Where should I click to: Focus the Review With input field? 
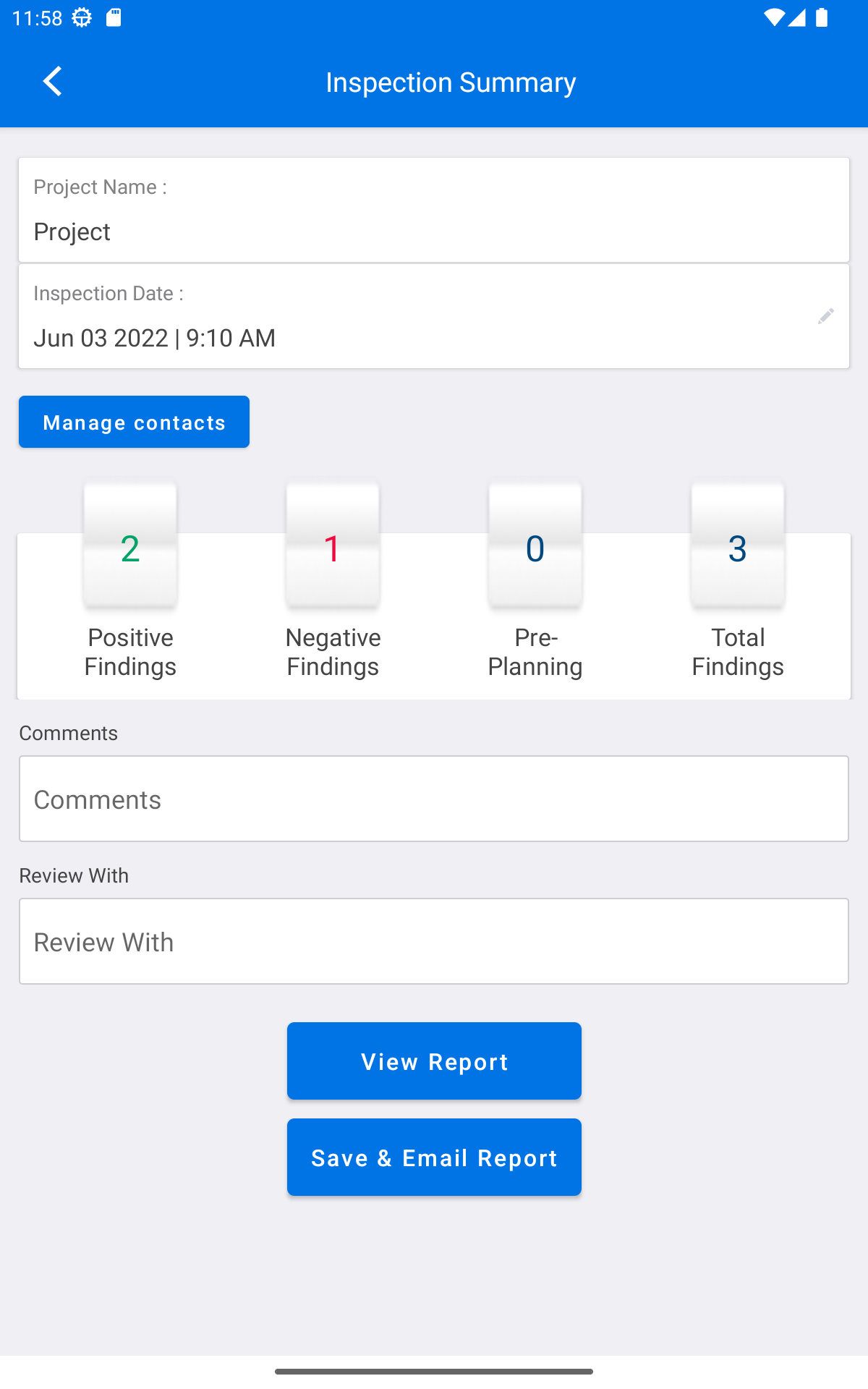coord(434,941)
